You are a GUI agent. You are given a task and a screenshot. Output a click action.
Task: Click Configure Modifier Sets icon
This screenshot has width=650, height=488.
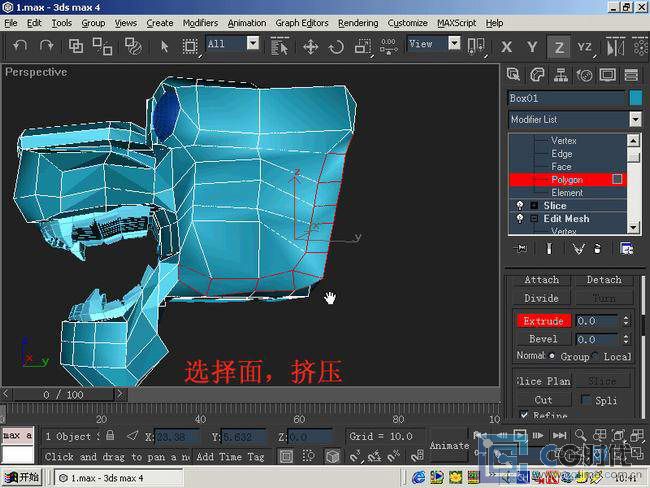click(x=626, y=248)
